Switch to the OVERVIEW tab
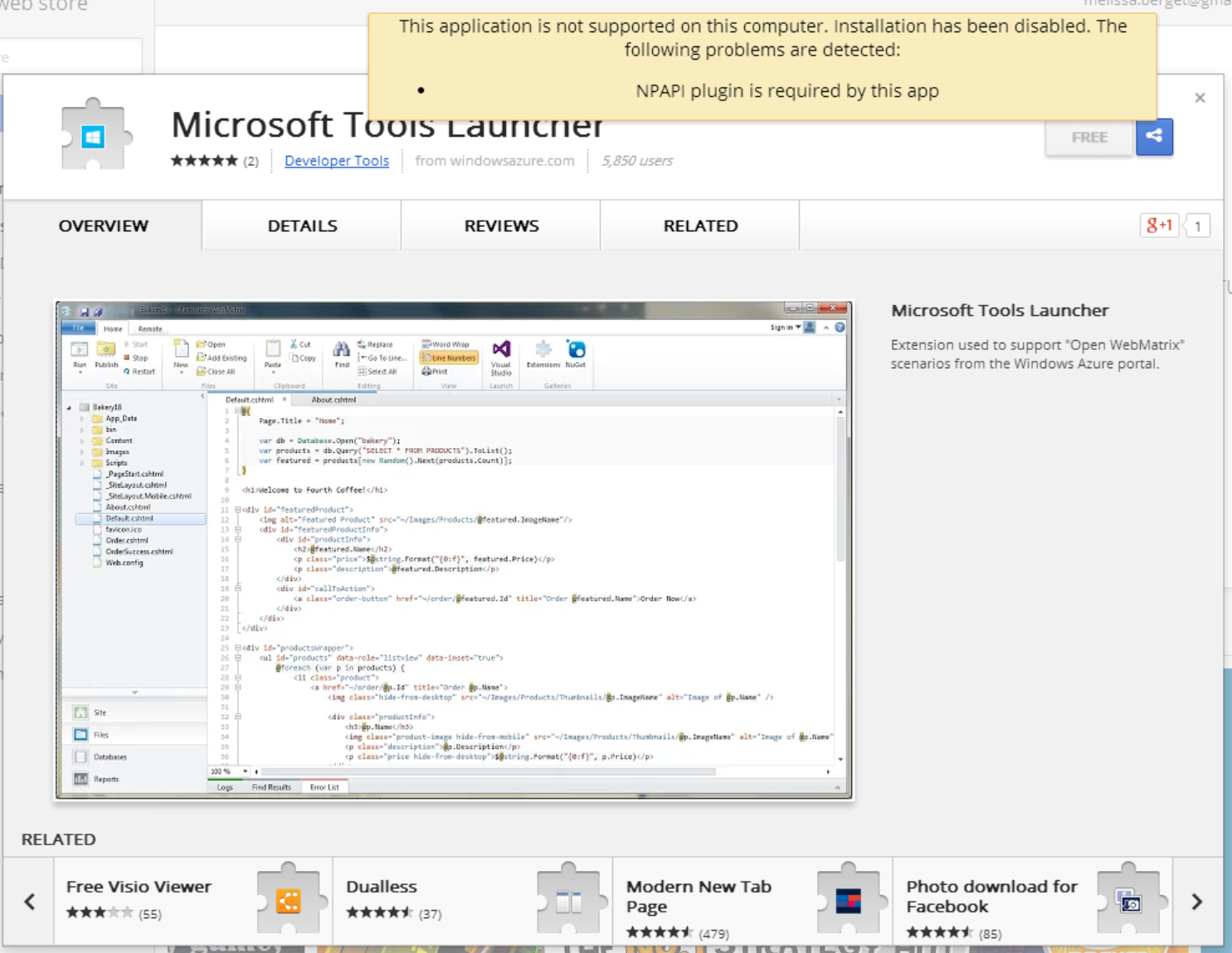1232x953 pixels. tap(103, 226)
